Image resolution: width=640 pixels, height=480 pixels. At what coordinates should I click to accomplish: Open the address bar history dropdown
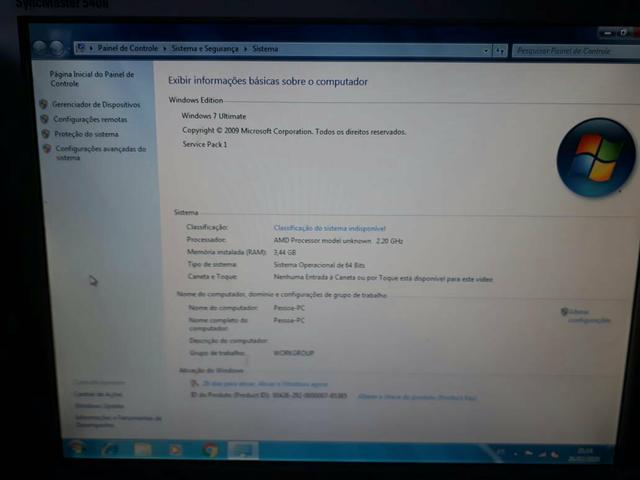485,51
